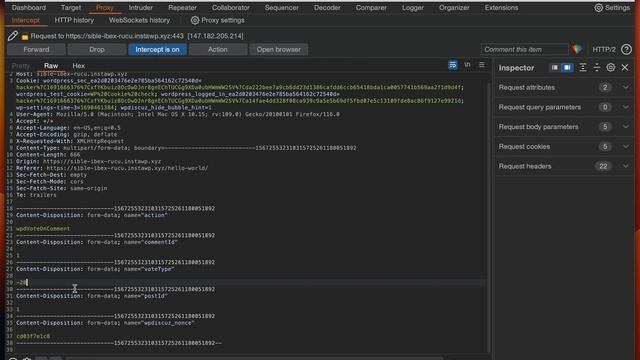This screenshot has width=640, height=360.
Task: Click the lock icon next to Request to URL
Action: click(x=25, y=36)
